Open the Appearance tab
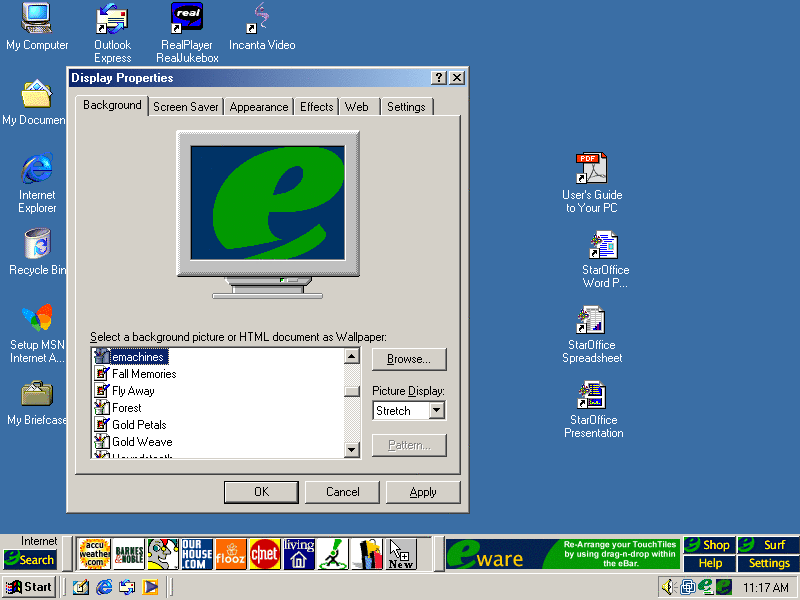The width and height of the screenshot is (800, 600). tap(259, 107)
